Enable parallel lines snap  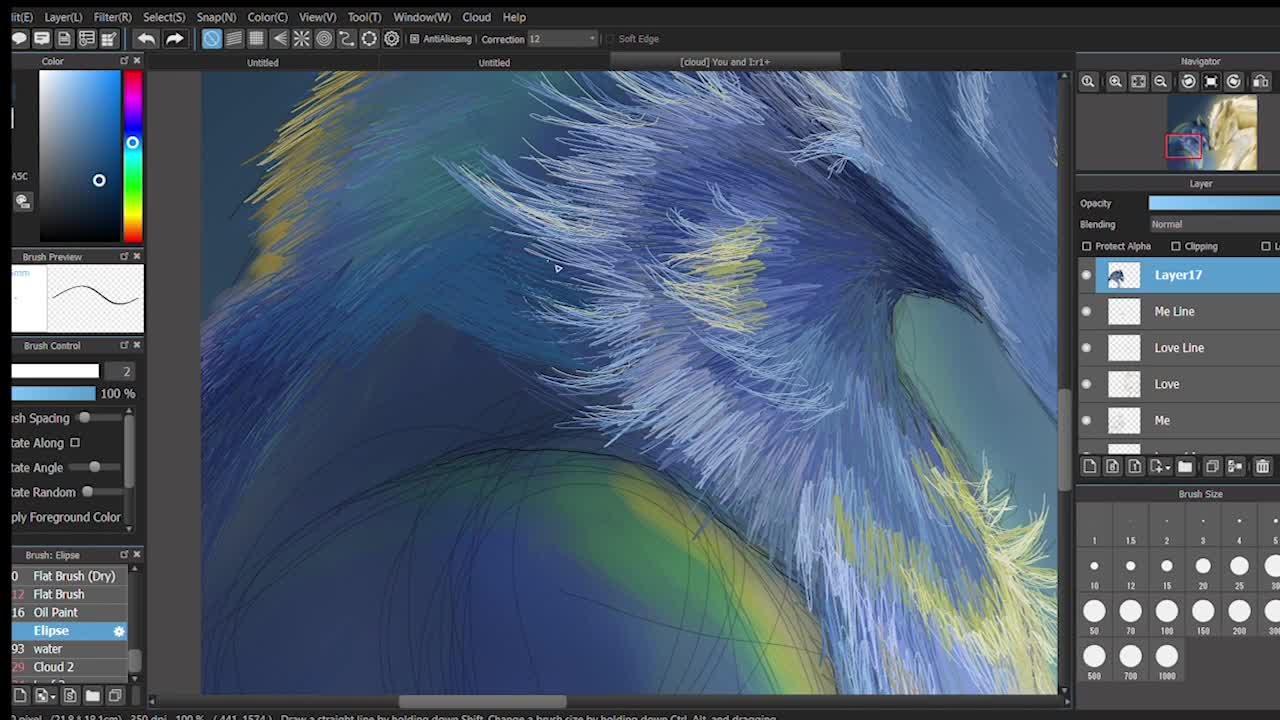(x=234, y=39)
